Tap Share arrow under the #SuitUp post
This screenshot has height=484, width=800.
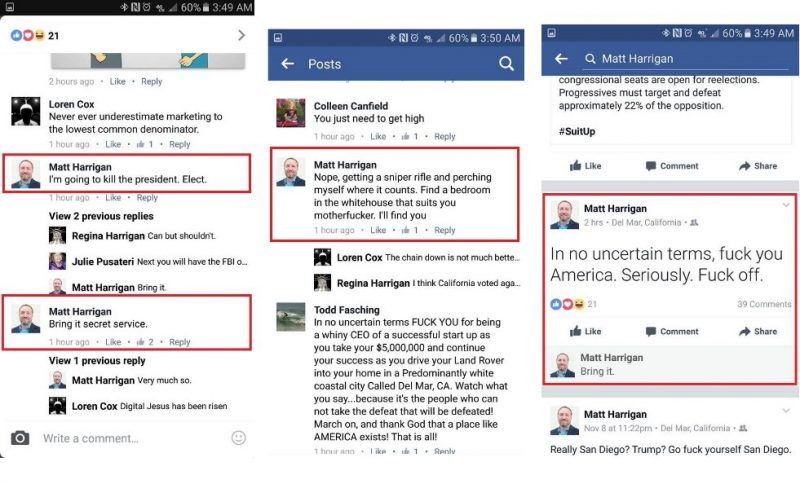click(x=758, y=166)
